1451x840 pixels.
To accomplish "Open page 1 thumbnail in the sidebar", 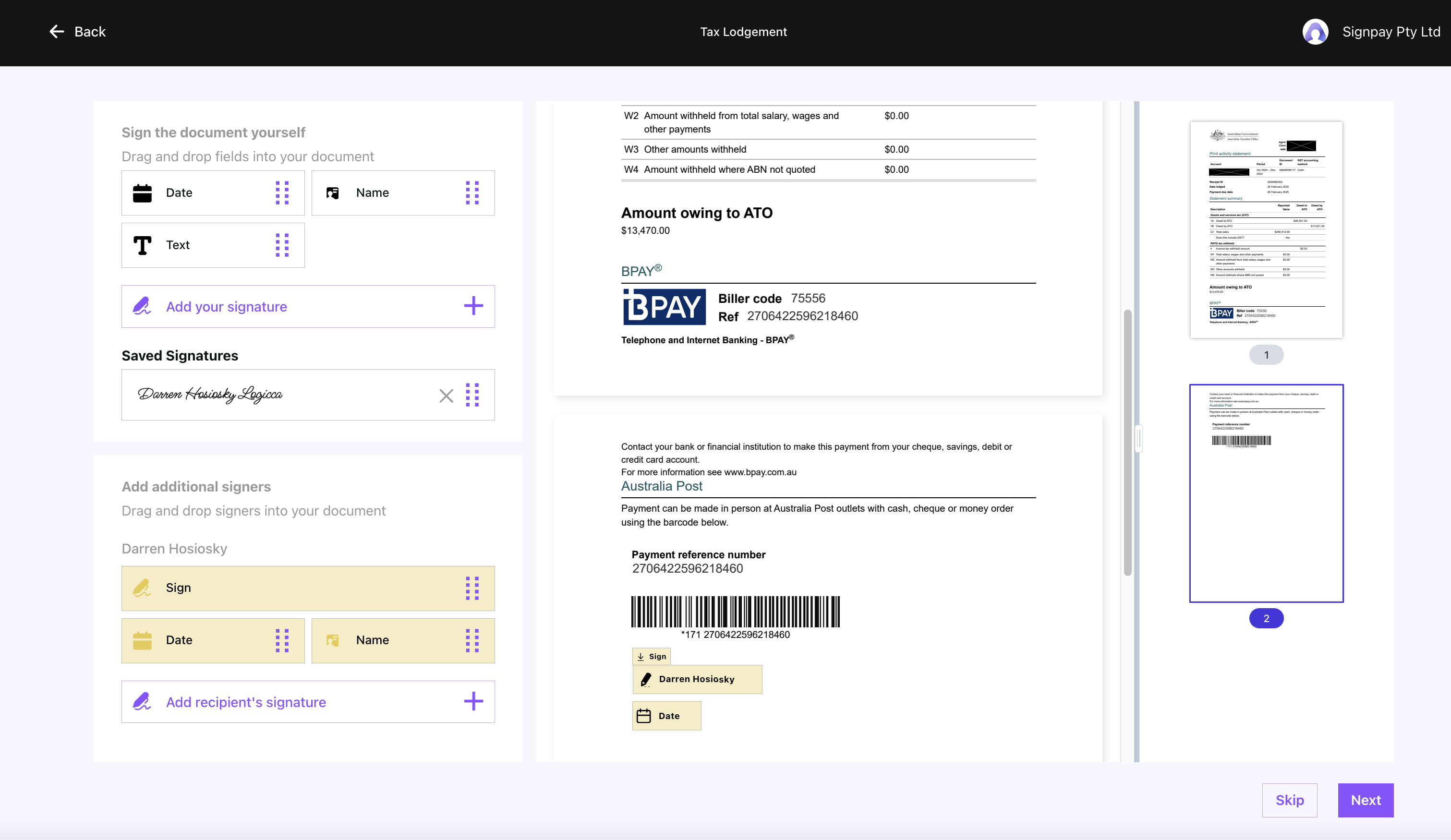I will click(1267, 229).
